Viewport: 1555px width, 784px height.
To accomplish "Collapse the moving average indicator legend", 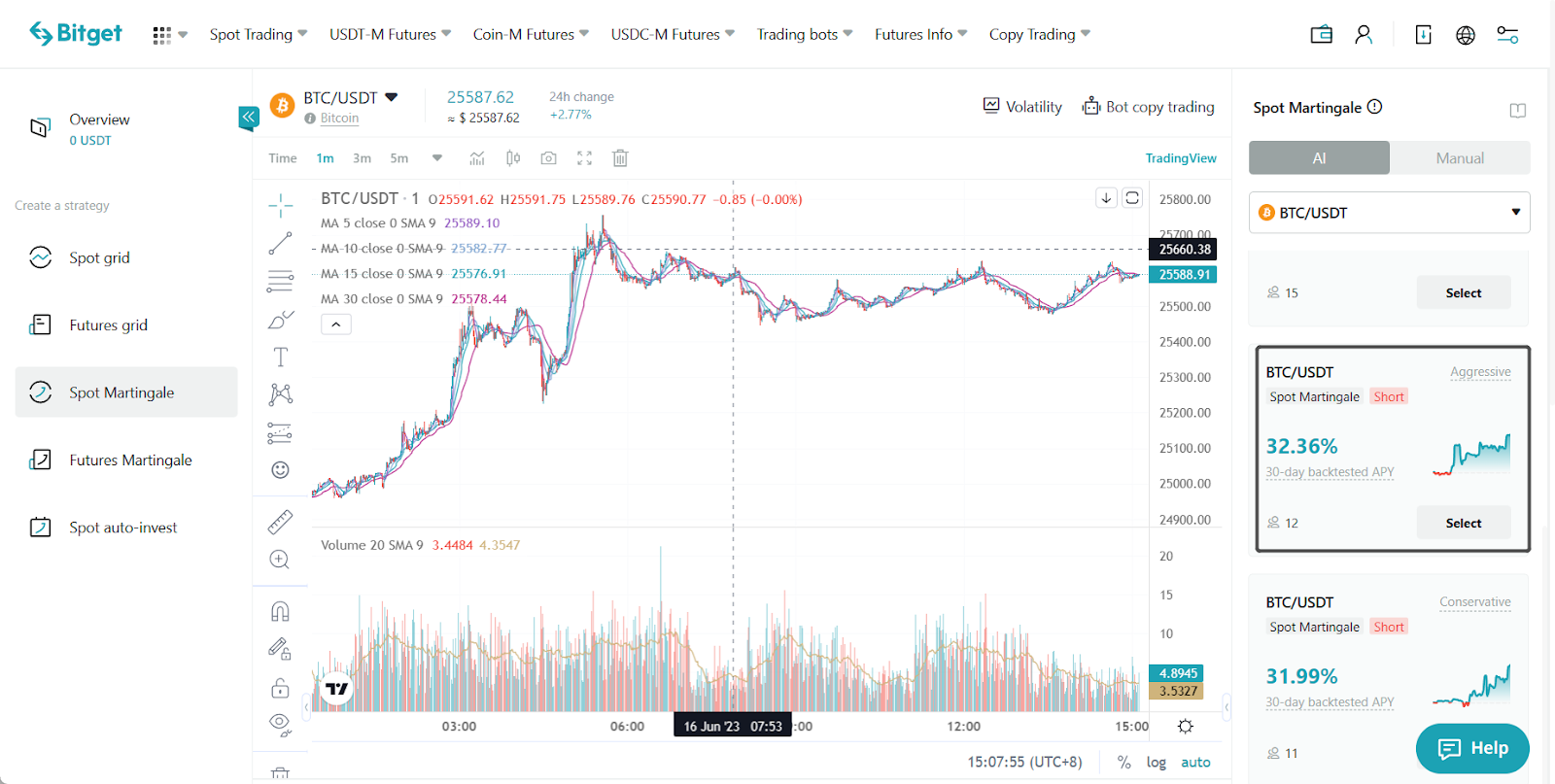I will click(336, 324).
